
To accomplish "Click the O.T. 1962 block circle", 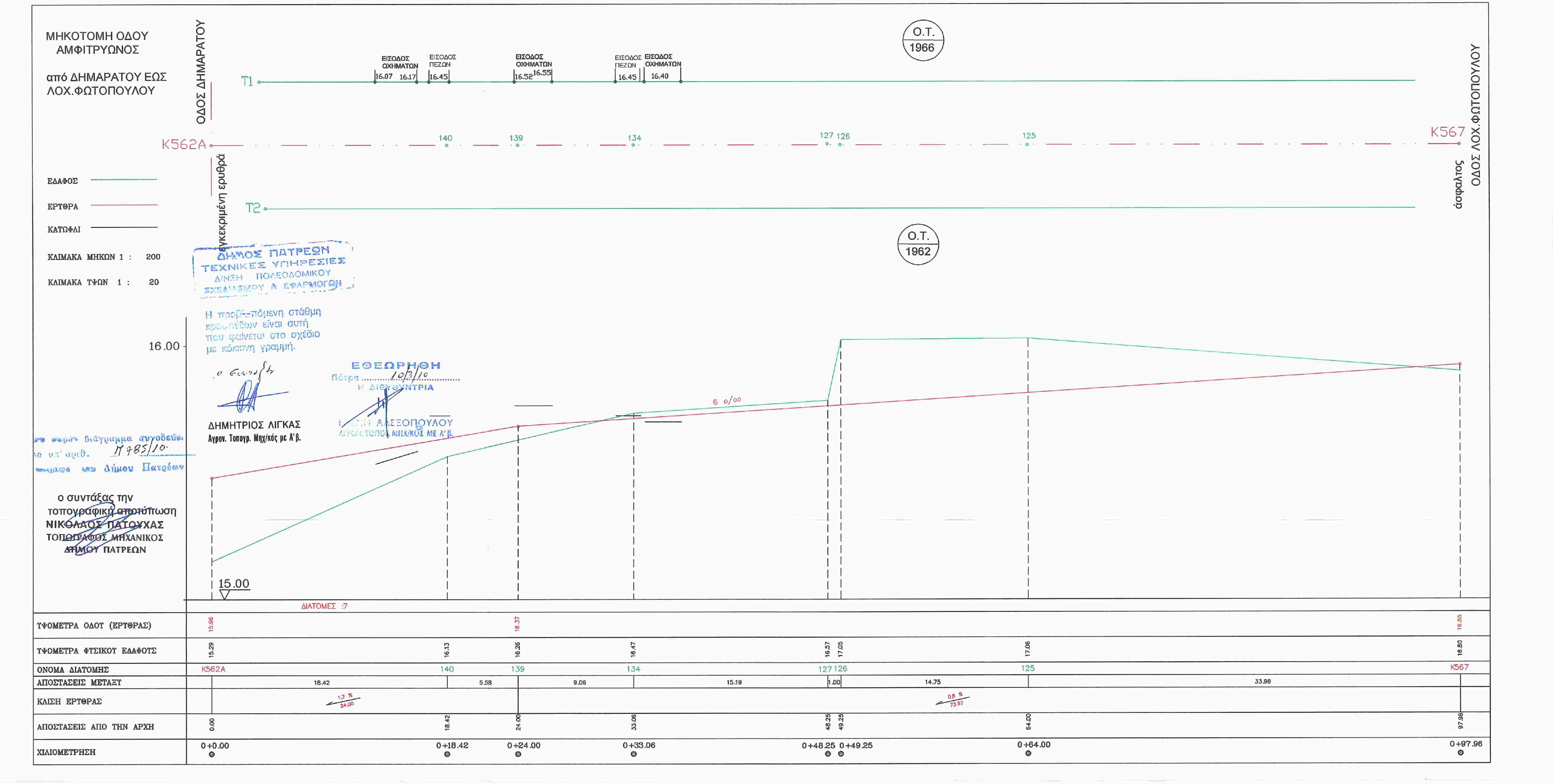I will [x=918, y=243].
